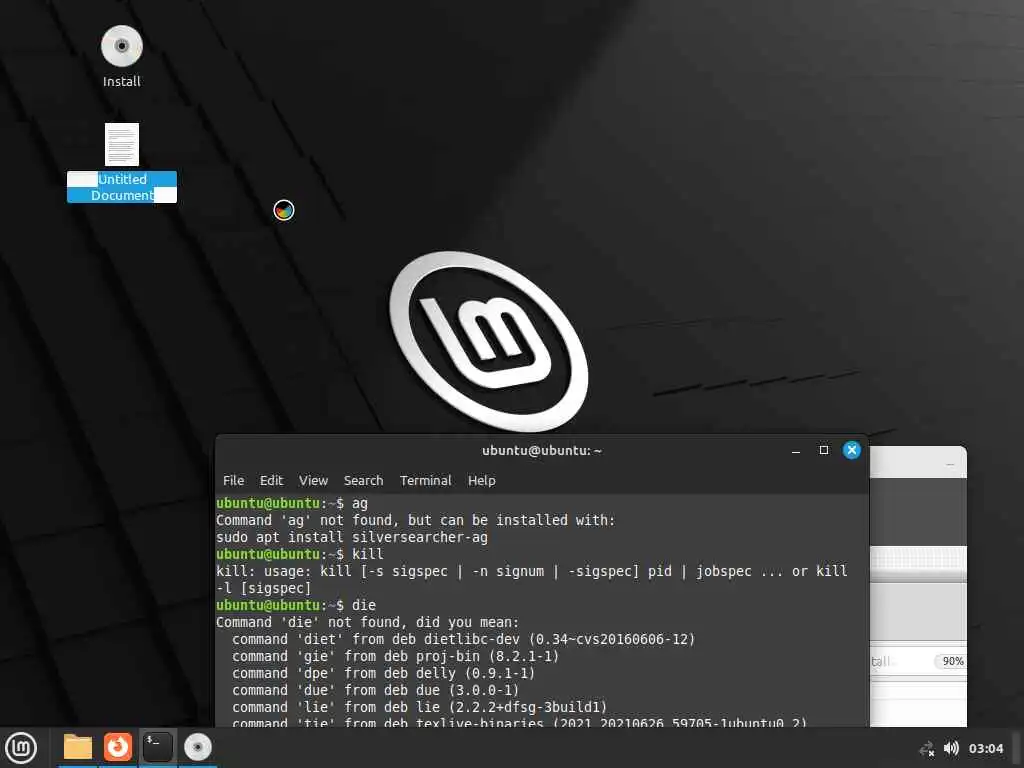Open the terminal Search menu
The height and width of the screenshot is (768, 1024).
click(x=363, y=481)
